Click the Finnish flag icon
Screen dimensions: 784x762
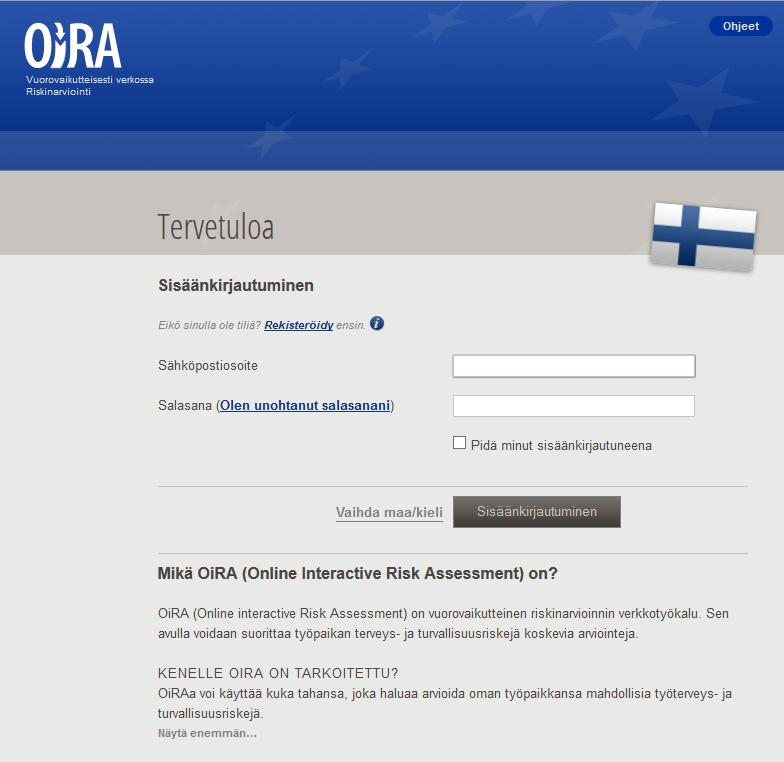pos(704,236)
